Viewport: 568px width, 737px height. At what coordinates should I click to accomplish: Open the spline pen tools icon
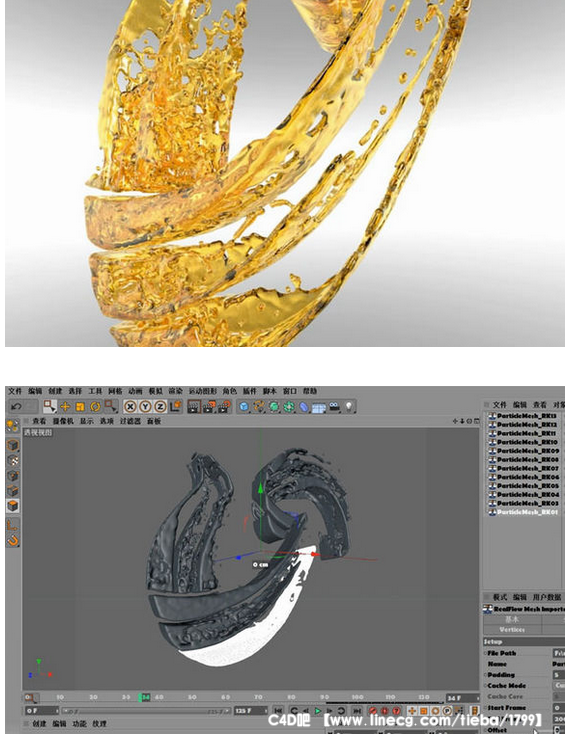(259, 407)
